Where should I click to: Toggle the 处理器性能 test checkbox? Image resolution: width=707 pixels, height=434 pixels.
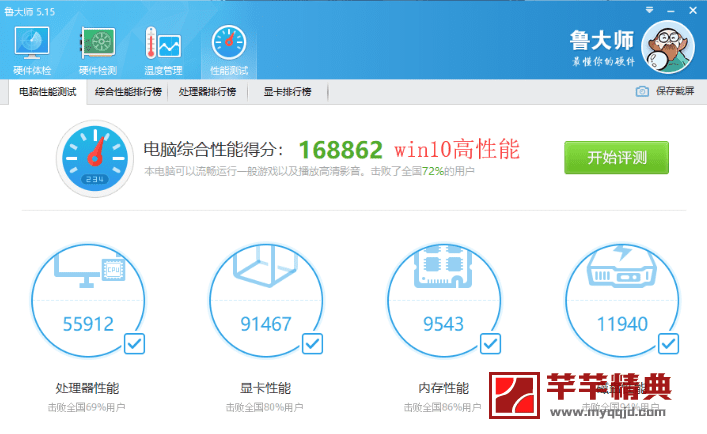coord(134,344)
